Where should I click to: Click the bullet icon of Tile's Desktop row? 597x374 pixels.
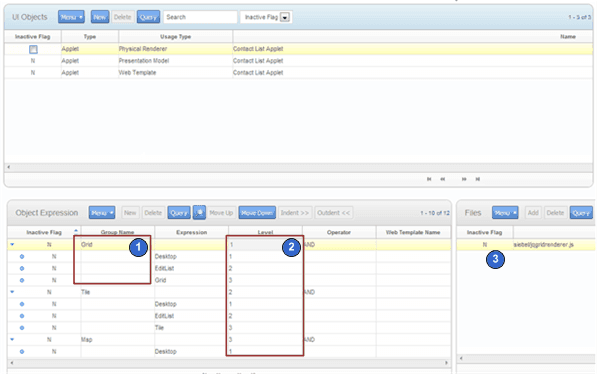pyautogui.click(x=22, y=304)
